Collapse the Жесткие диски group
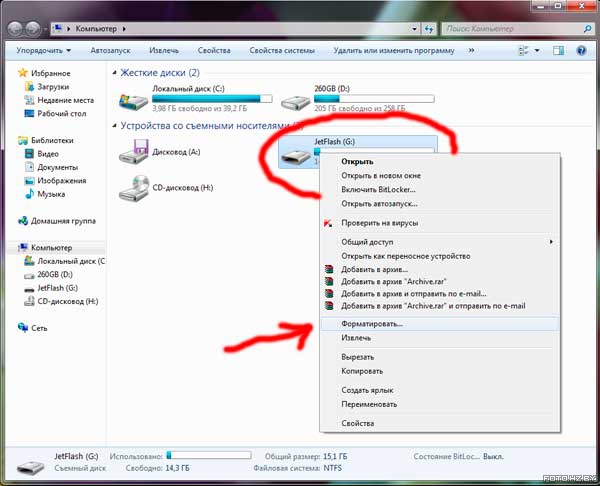This screenshot has height=486, width=600. (x=114, y=73)
